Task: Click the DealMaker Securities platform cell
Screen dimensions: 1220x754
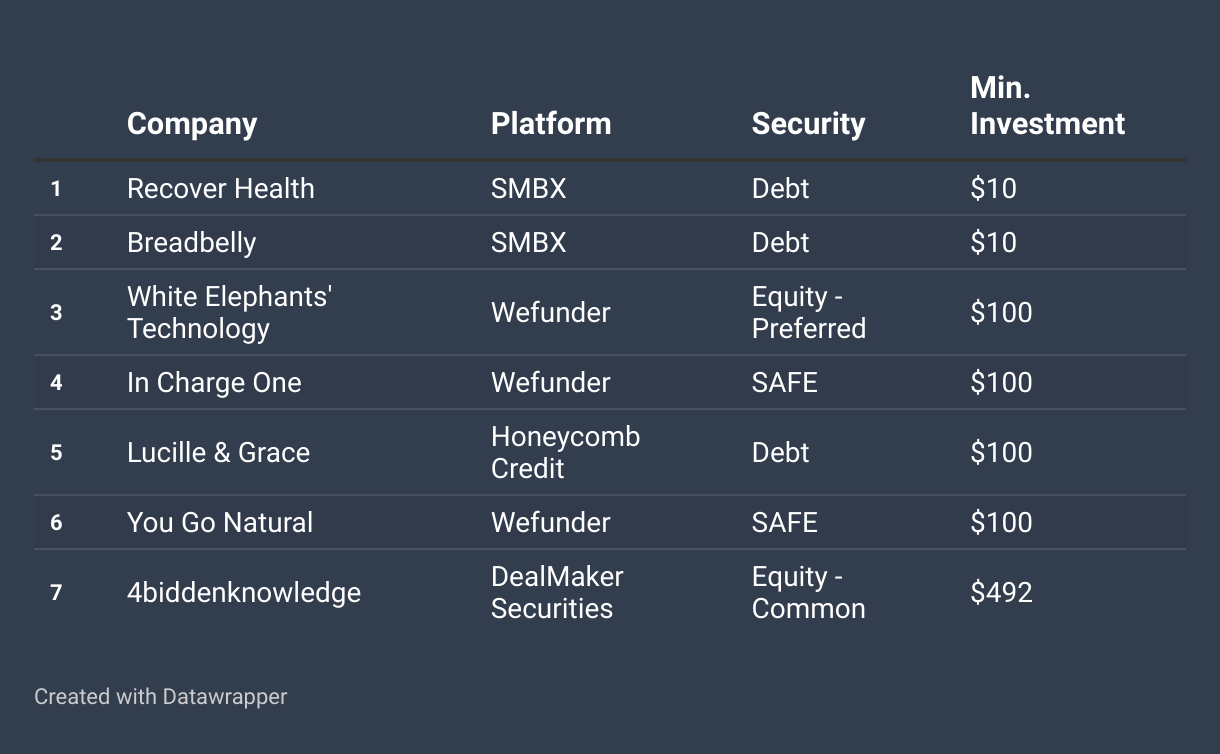Action: pyautogui.click(x=557, y=592)
